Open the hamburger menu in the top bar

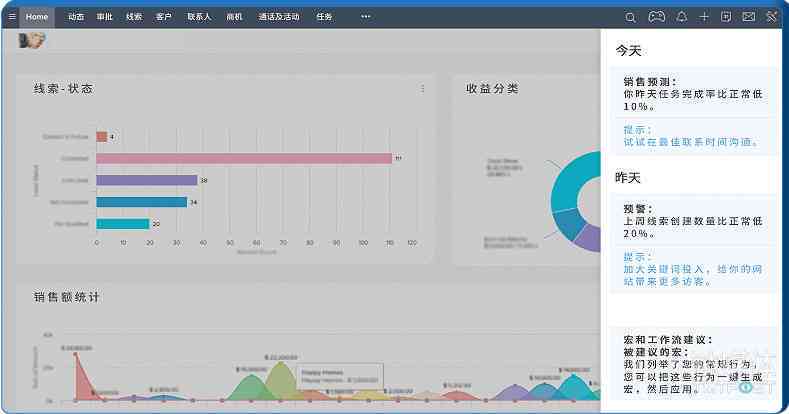pos(12,17)
